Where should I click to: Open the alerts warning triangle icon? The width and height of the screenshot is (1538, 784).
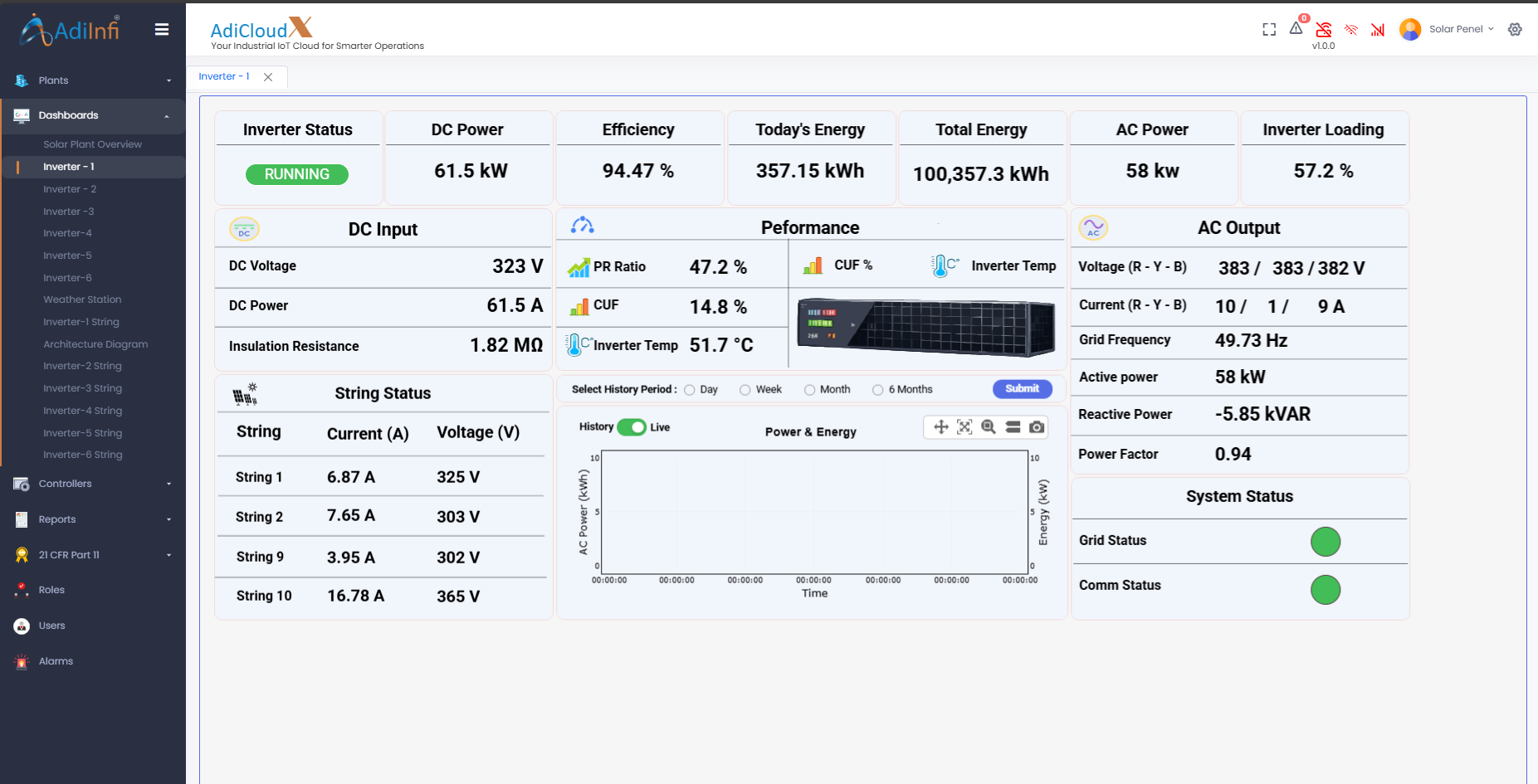[x=1296, y=29]
